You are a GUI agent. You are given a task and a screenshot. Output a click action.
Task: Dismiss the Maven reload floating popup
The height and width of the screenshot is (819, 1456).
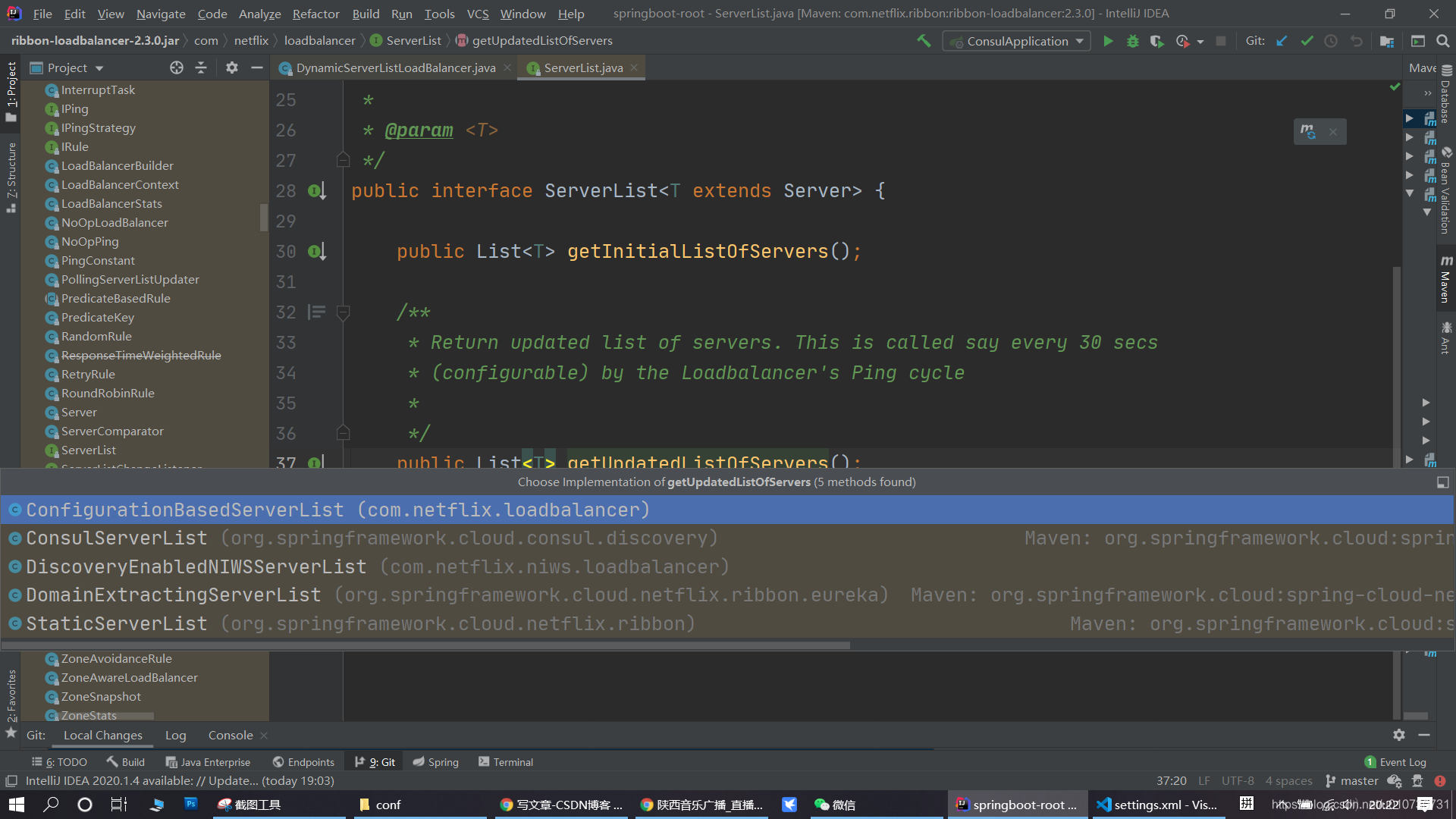point(1332,132)
